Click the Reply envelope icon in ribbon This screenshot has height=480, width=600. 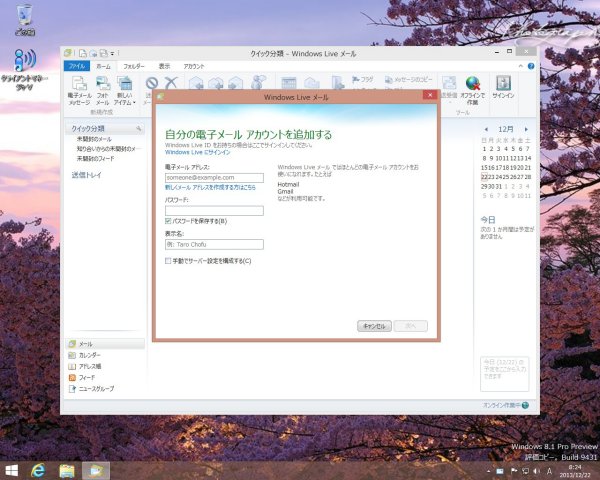[x=196, y=83]
